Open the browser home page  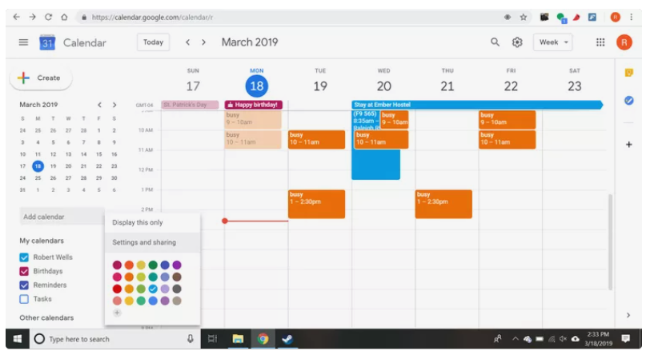[64, 17]
